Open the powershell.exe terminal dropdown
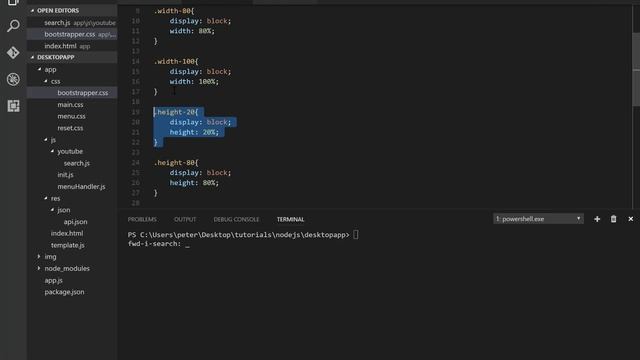This screenshot has width=640, height=360. pyautogui.click(x=538, y=219)
